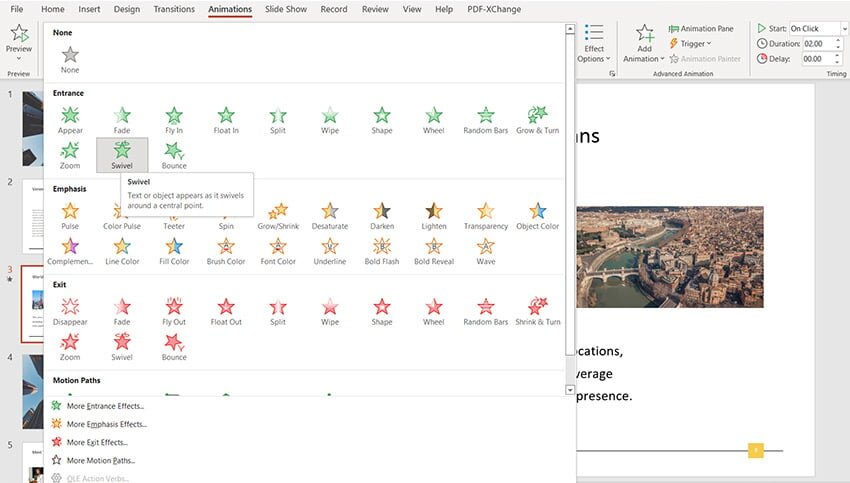Select slide 4 thumbnail
The image size is (850, 483).
[x=32, y=390]
